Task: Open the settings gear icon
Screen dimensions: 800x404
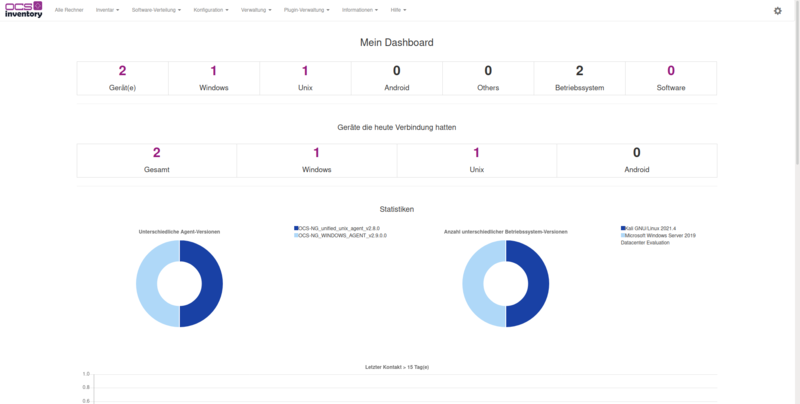Action: (x=778, y=10)
